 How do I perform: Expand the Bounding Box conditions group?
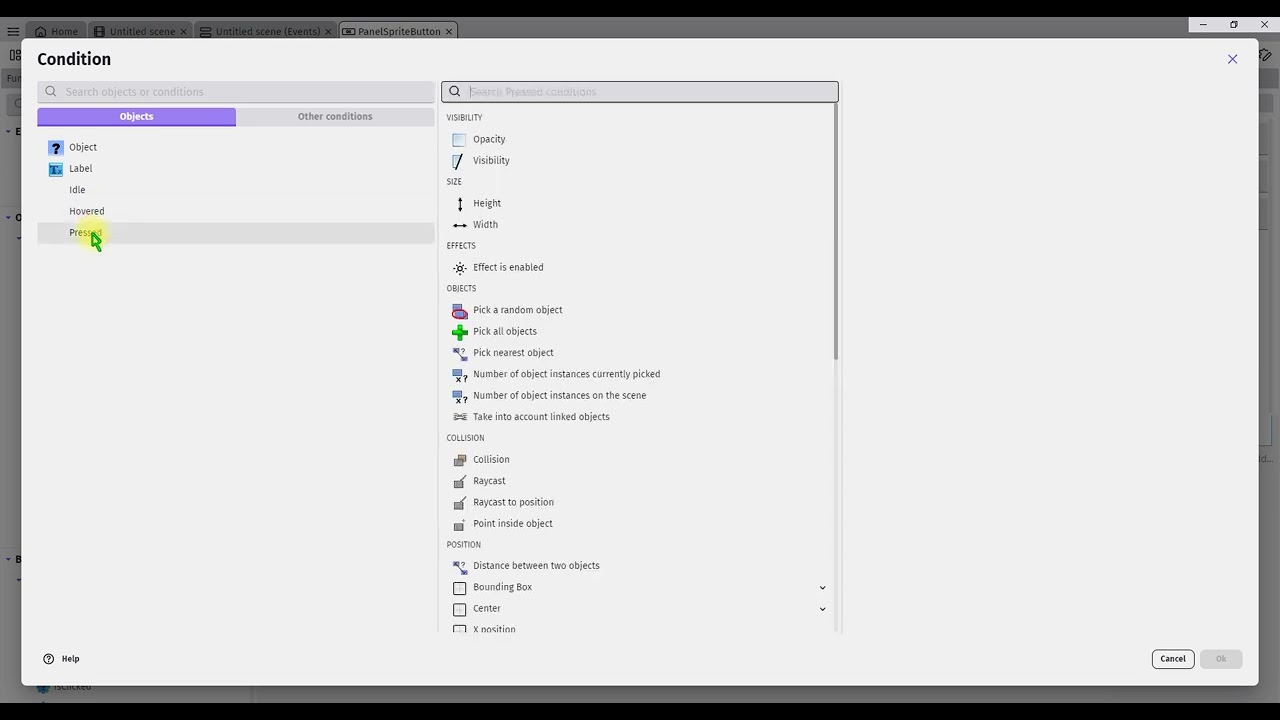coord(822,588)
